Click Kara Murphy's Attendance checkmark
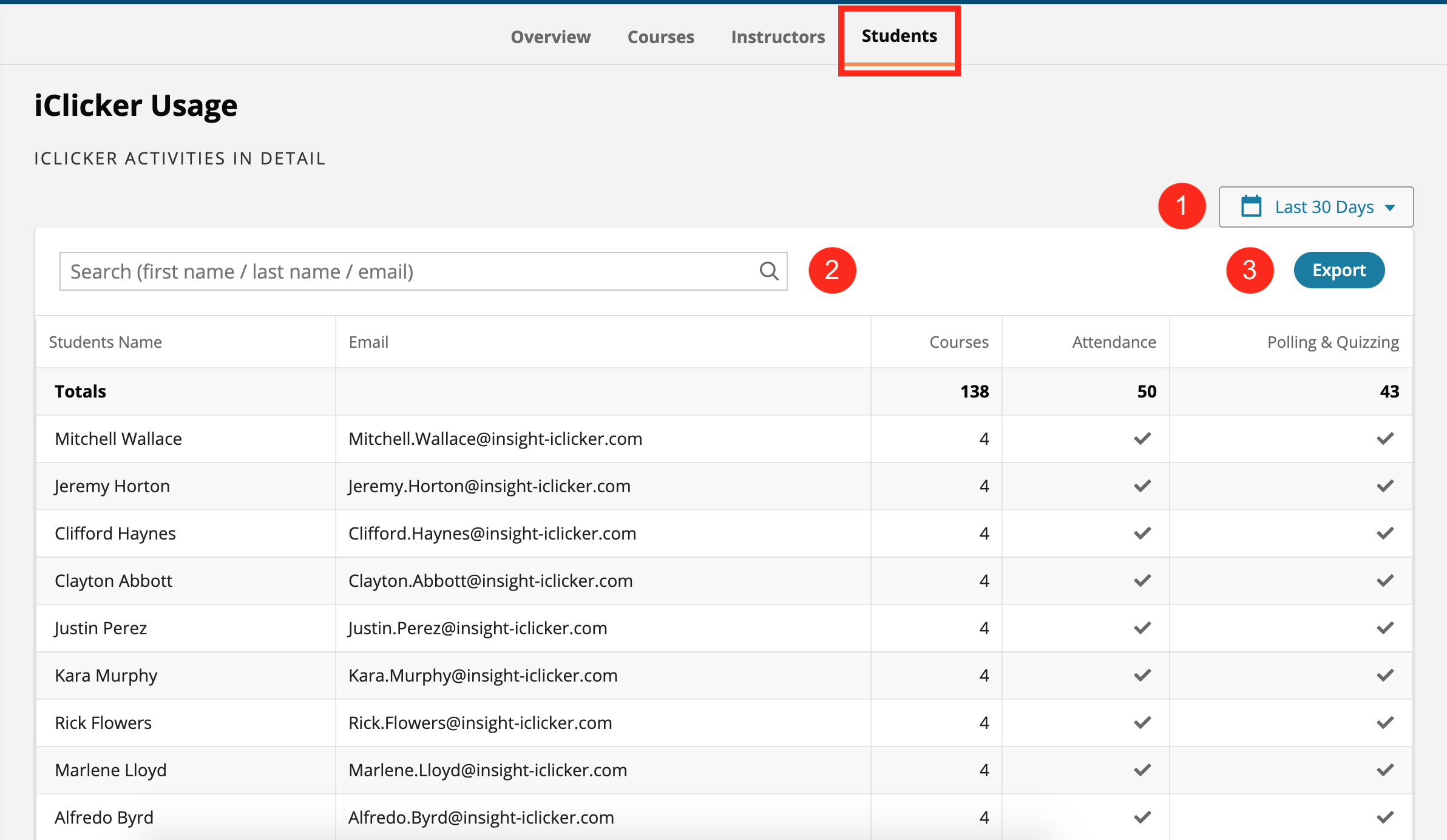 coord(1141,675)
